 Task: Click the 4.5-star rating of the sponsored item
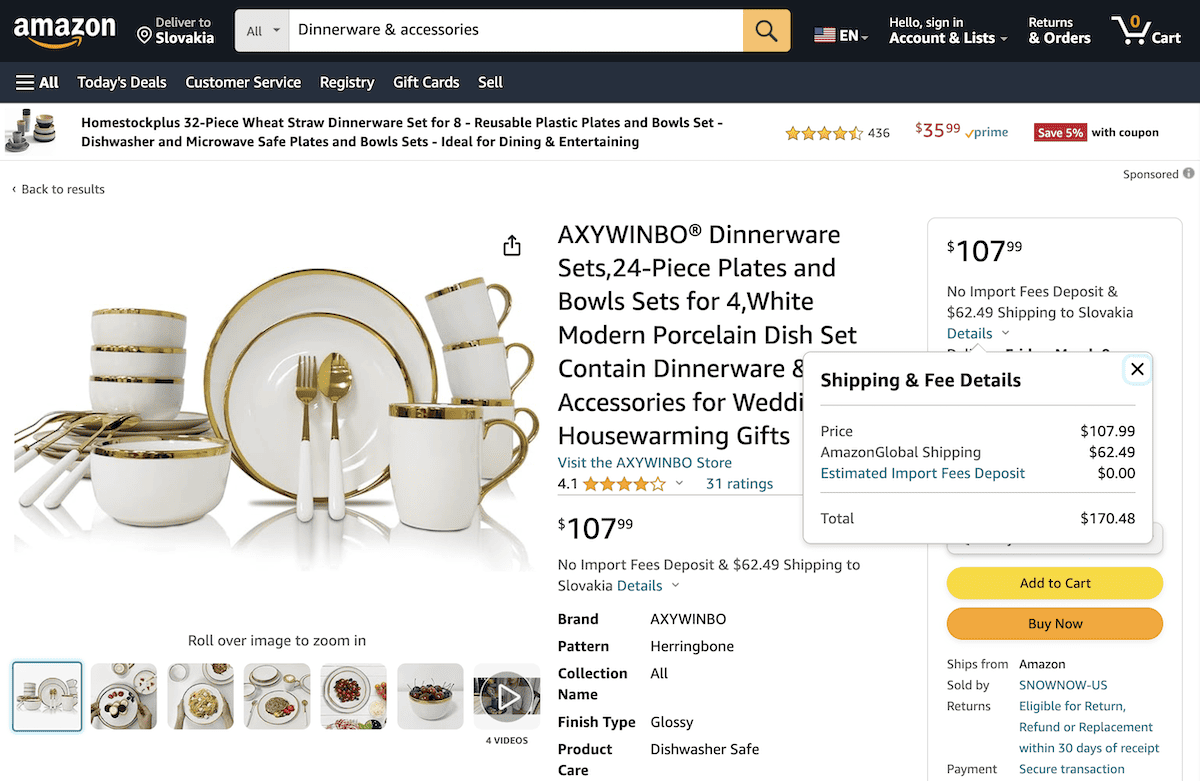[x=824, y=132]
